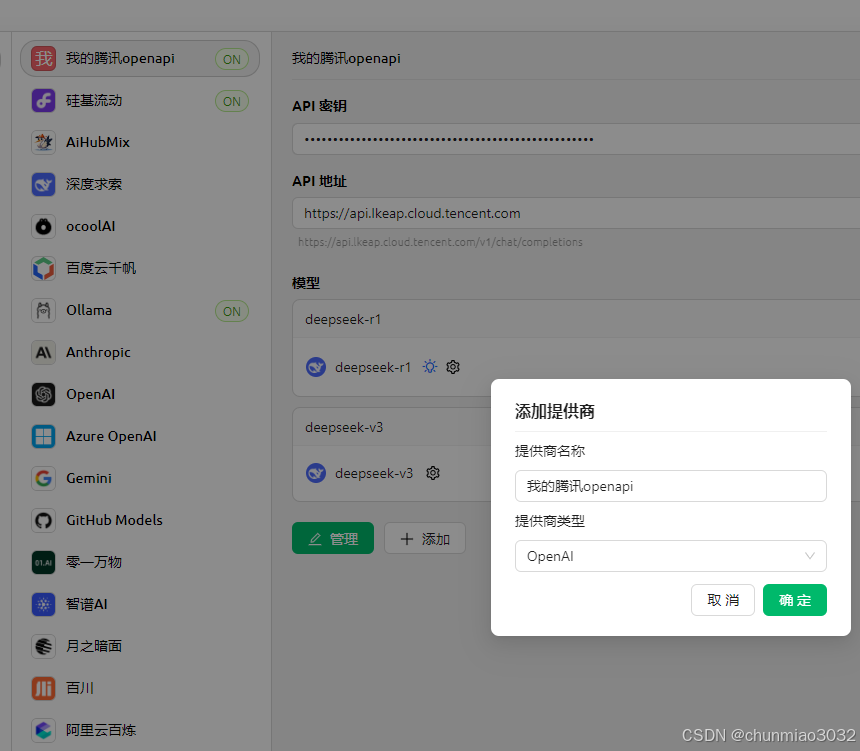Click the 硅基流动 purple logo icon

[43, 100]
